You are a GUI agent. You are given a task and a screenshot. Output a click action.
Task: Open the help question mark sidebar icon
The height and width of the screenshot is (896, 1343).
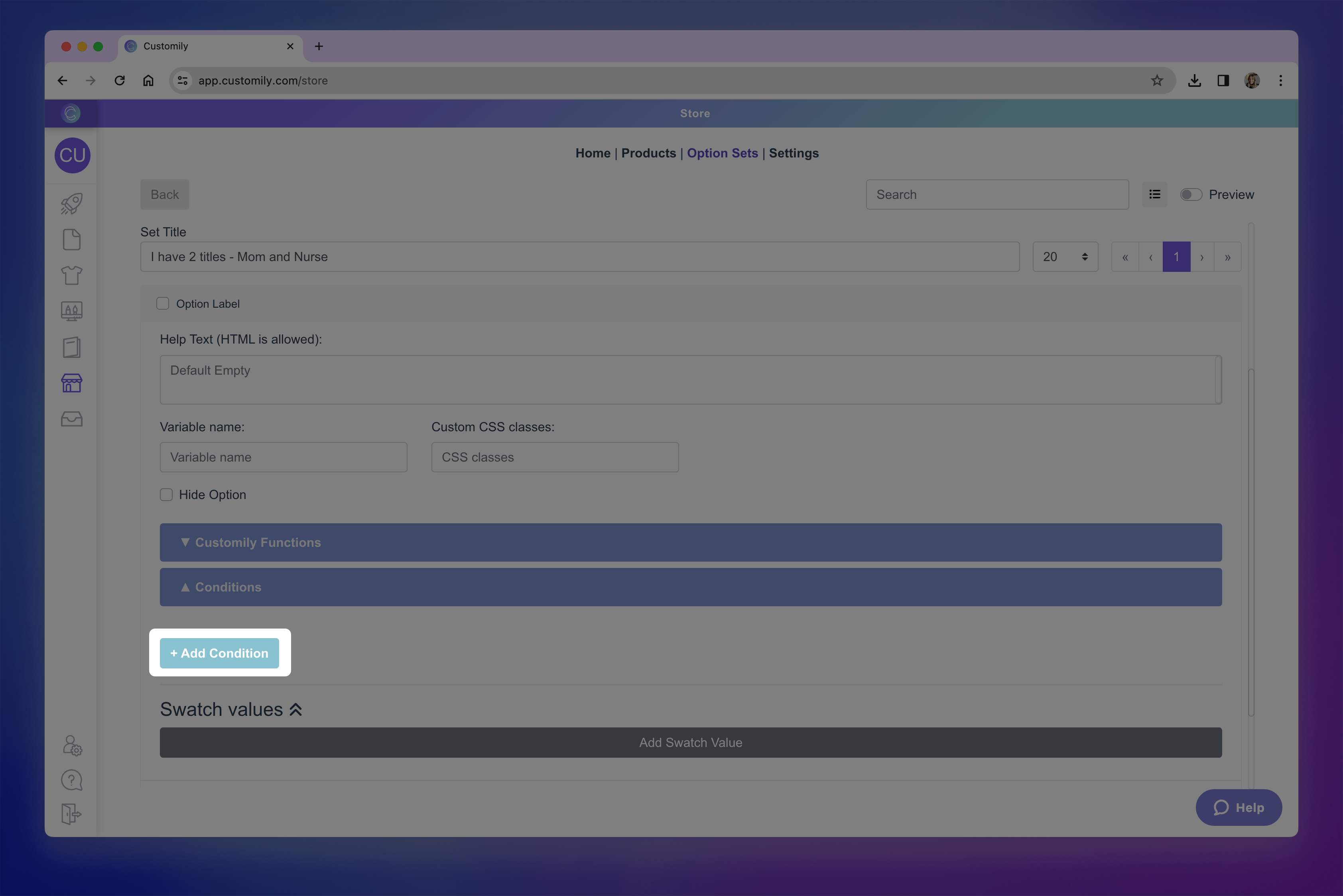[x=71, y=780]
